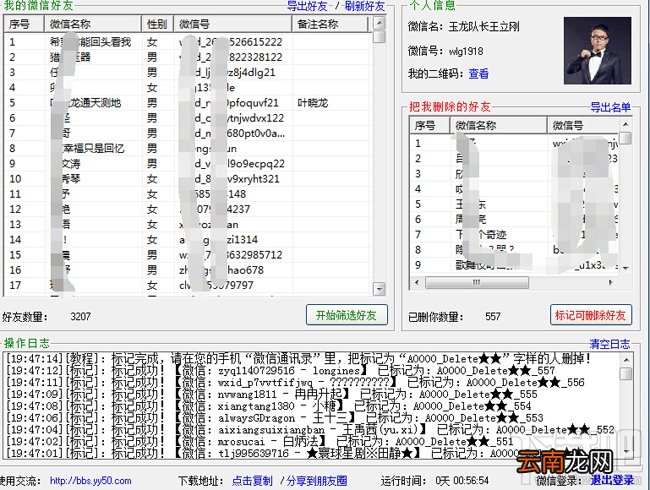The width and height of the screenshot is (650, 490).
Task: Sort friends list by 序号 column header
Action: click(x=24, y=24)
